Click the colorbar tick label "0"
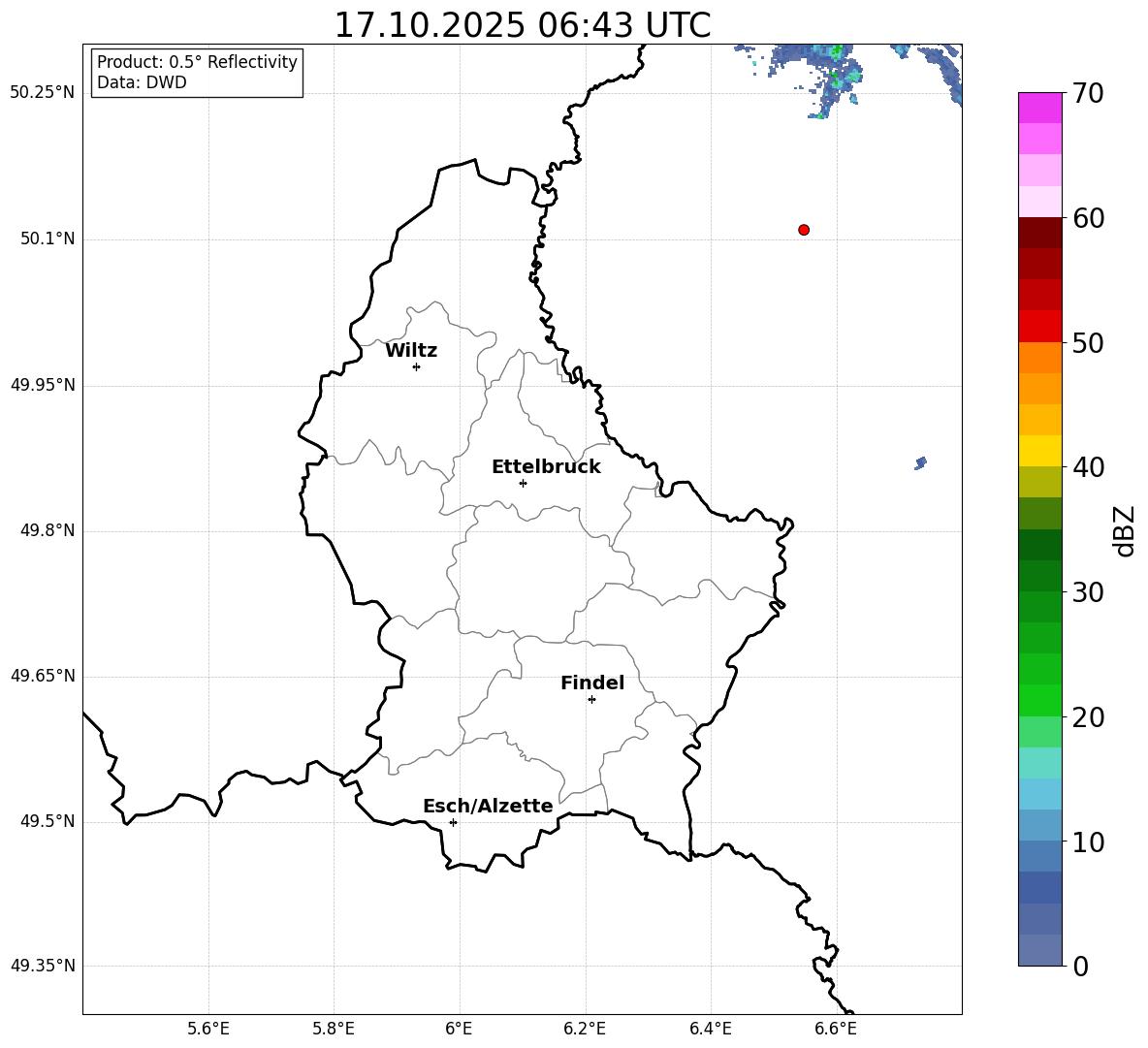 1080,966
